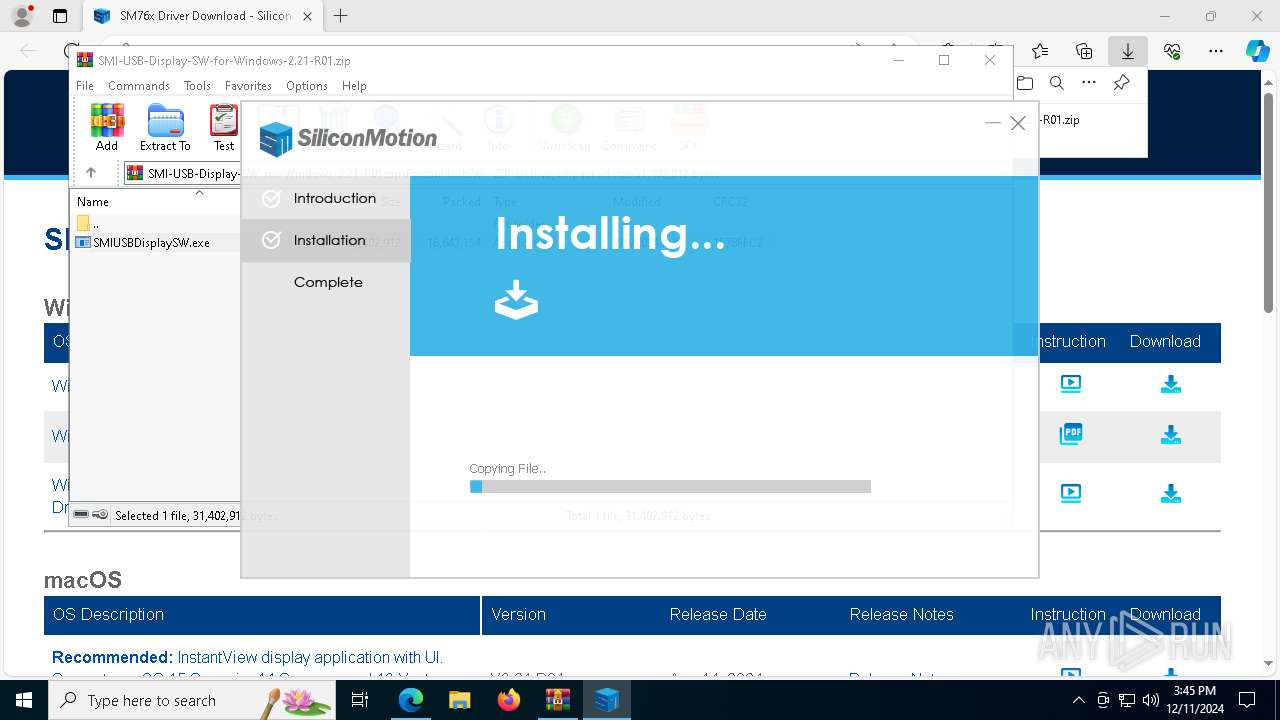Click the Edge back arrow
This screenshot has height=720, width=1280.
[28, 51]
